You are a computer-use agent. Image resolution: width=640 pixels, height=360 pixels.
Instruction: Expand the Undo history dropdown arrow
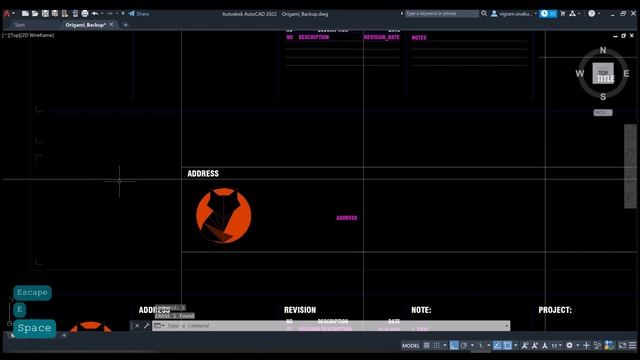pyautogui.click(x=102, y=13)
